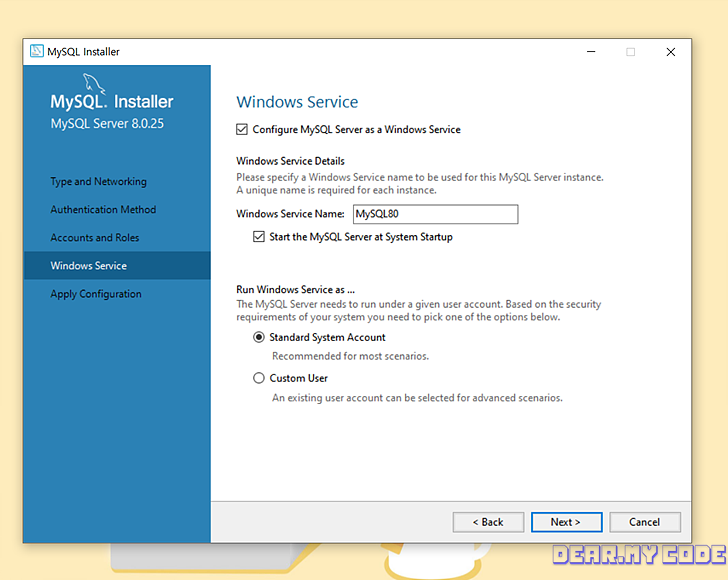Toggle Start the MySQL Server at System Startup

coord(259,237)
